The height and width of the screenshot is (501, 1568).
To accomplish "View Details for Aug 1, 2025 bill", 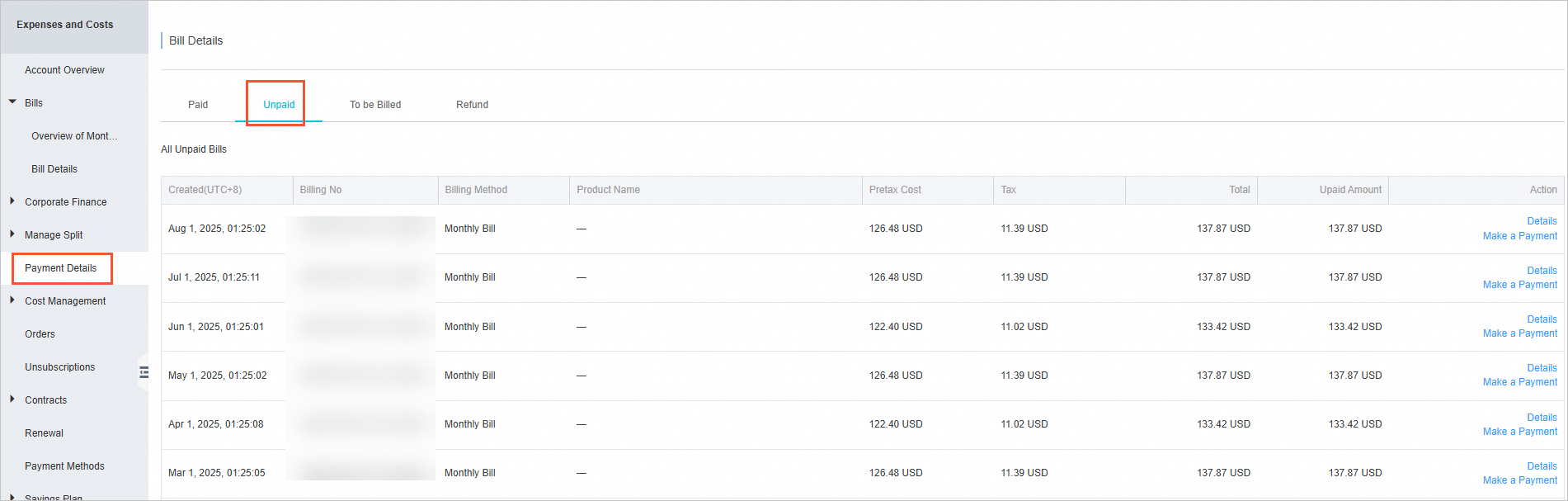I will click(x=1542, y=221).
